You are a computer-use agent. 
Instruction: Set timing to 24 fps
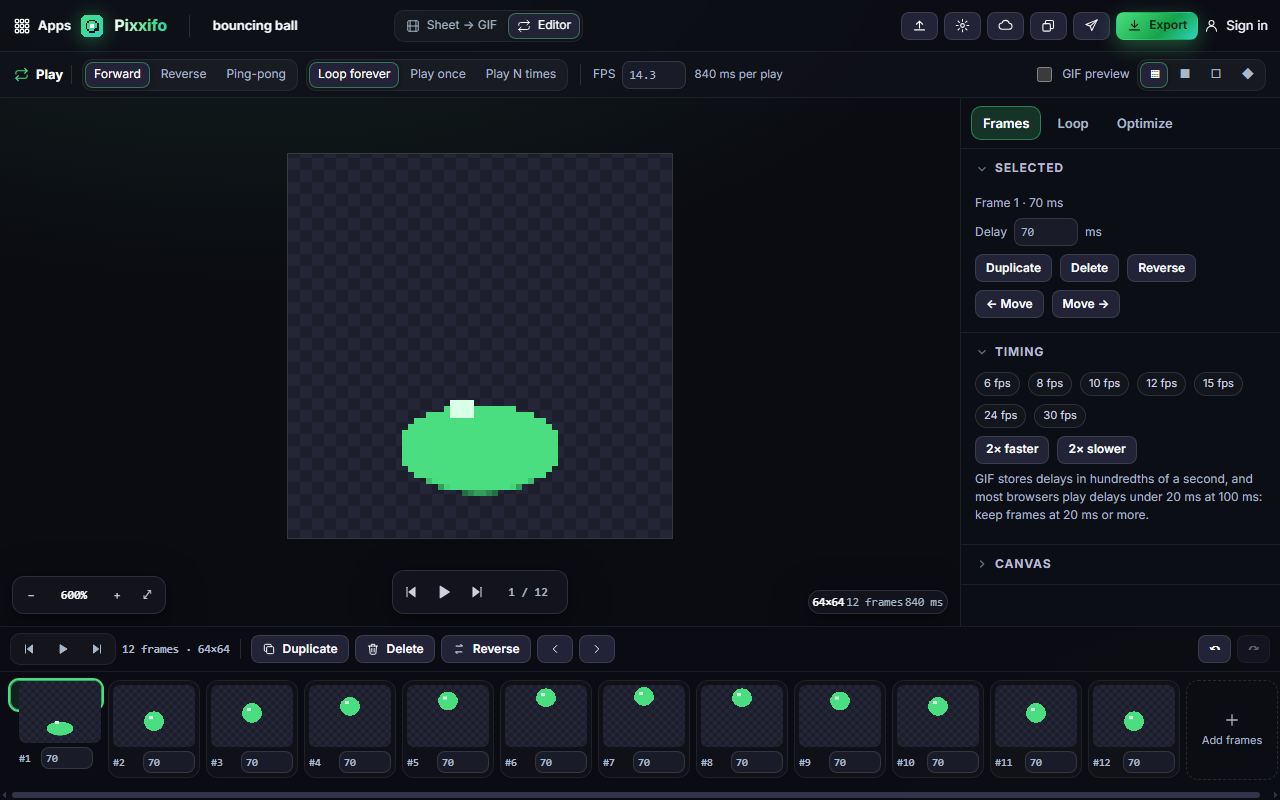[x=1000, y=415]
